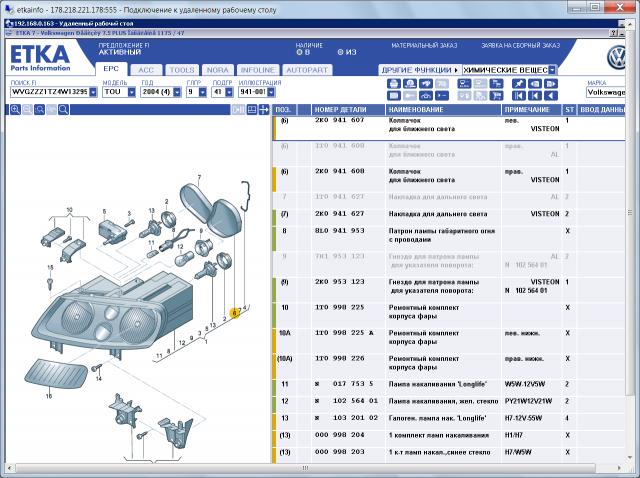Click the third magnifier icon above the illustration

(x=39, y=109)
